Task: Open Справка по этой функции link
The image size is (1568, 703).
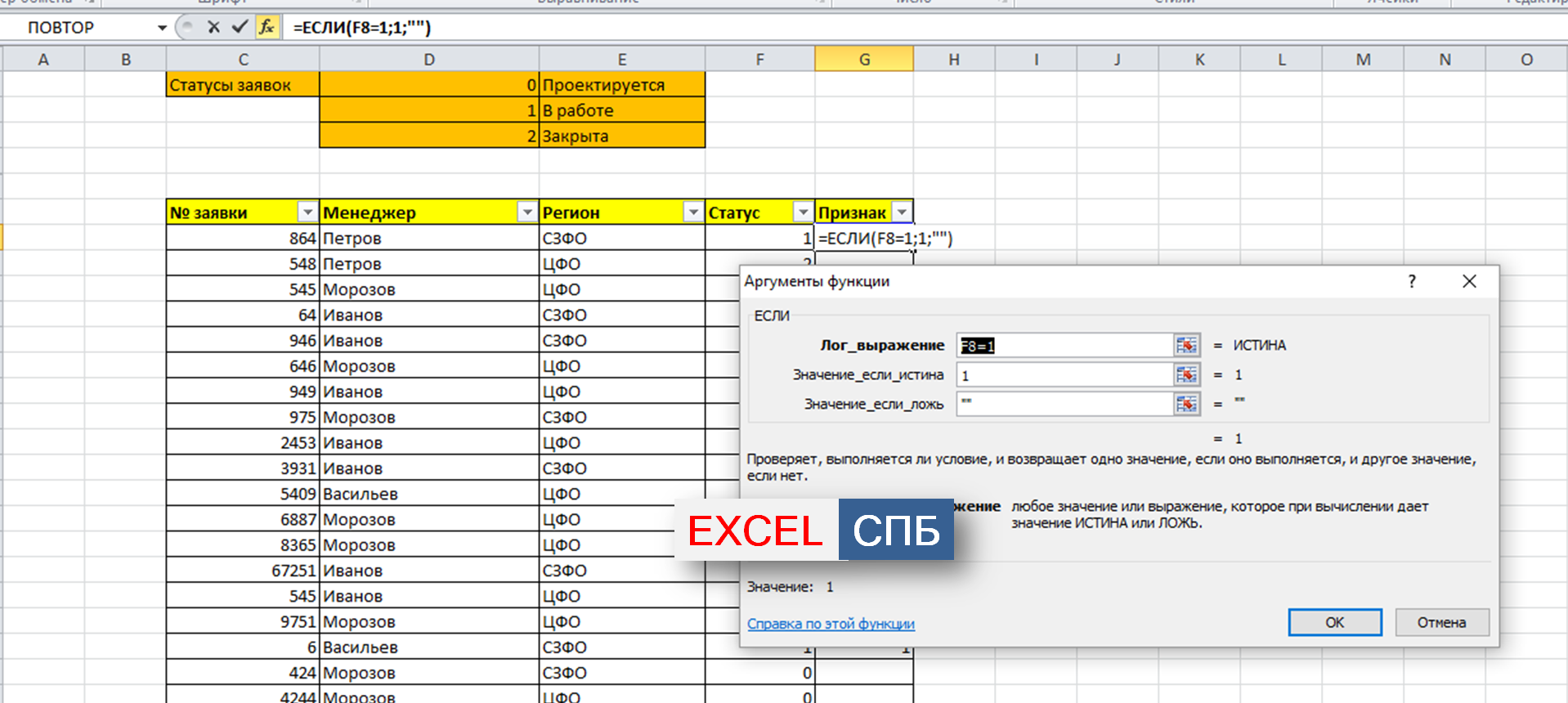Action: 831,624
